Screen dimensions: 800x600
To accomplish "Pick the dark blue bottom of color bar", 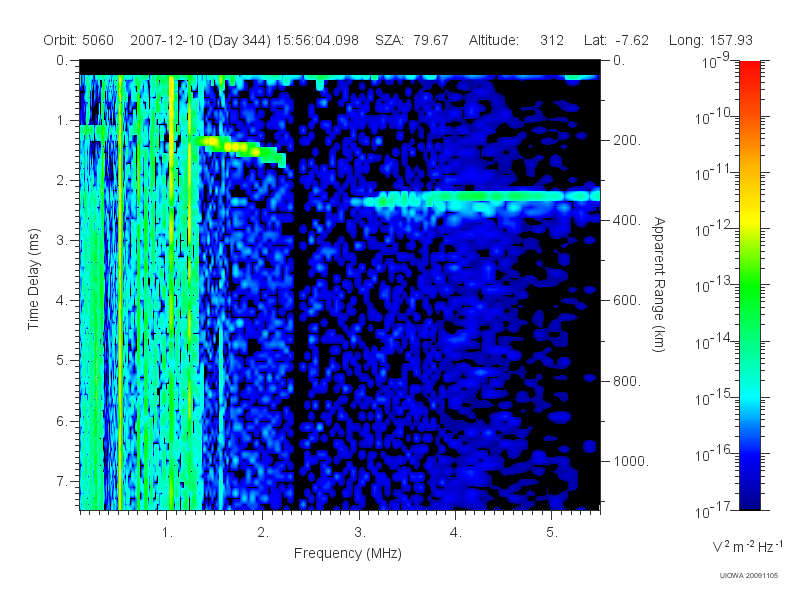I will tap(750, 497).
